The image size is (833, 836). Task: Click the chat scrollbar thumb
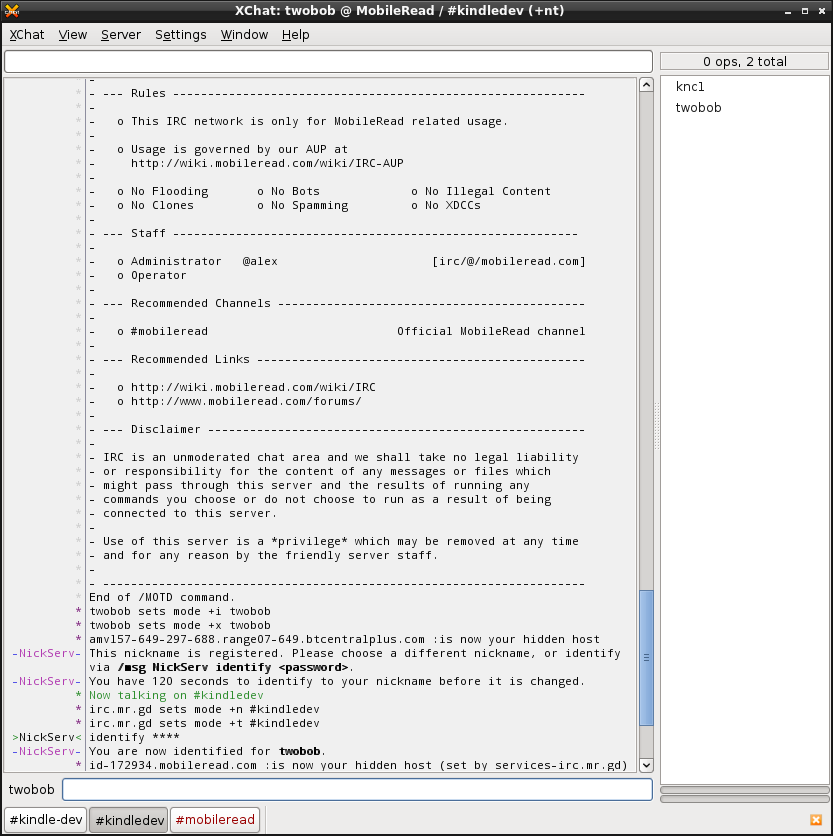646,657
